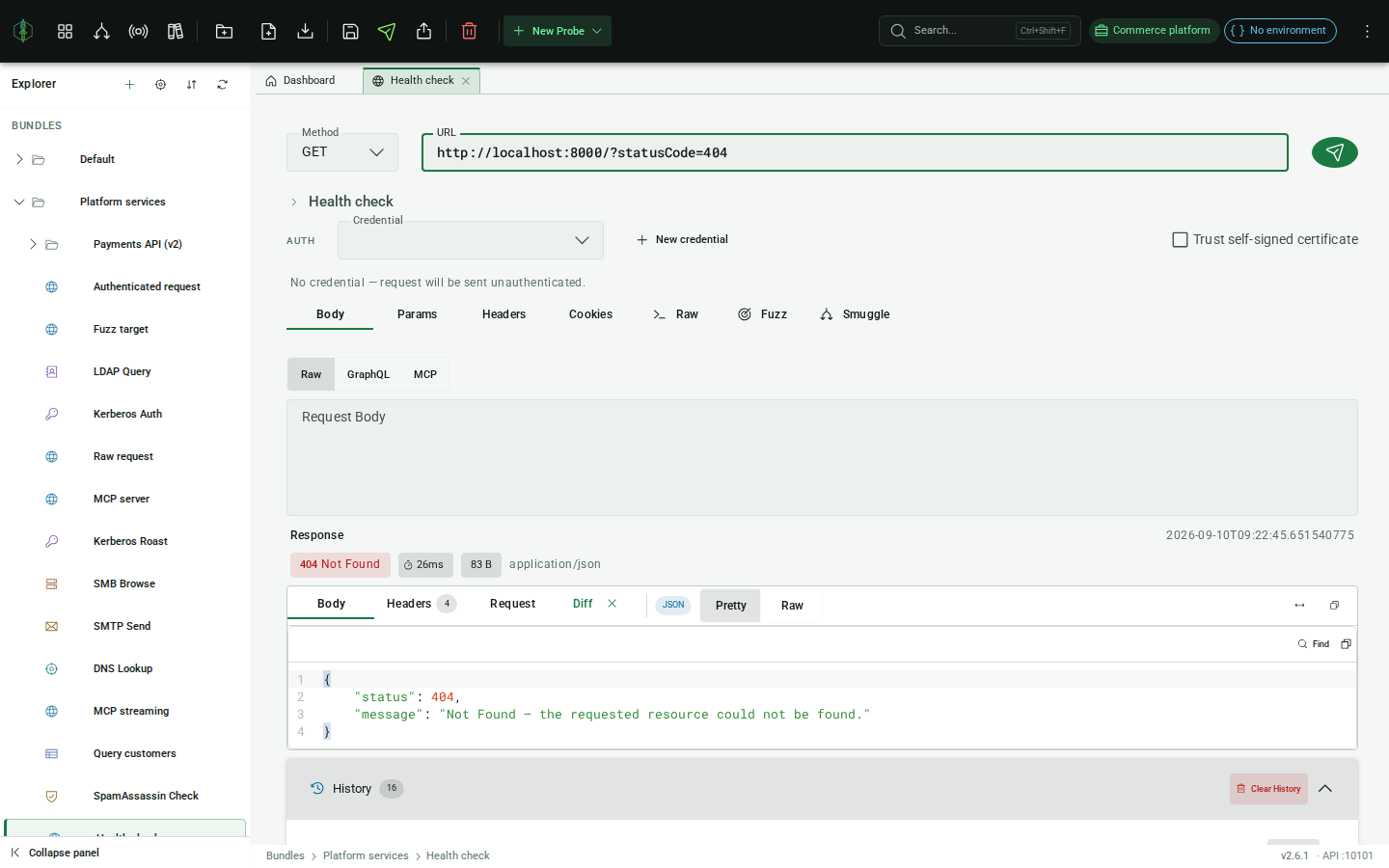Click the response expand-width arrows icon
The image size is (1389, 868).
click(1299, 605)
